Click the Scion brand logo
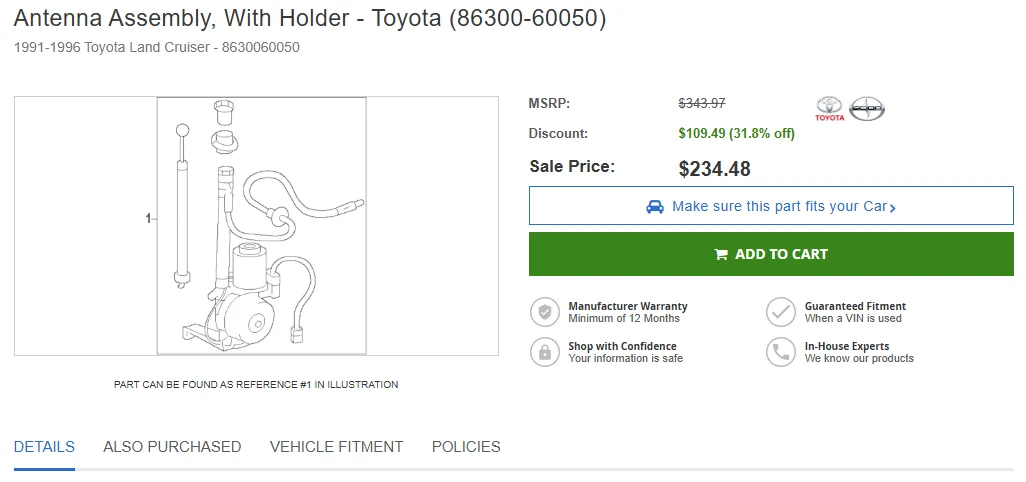 [x=867, y=109]
